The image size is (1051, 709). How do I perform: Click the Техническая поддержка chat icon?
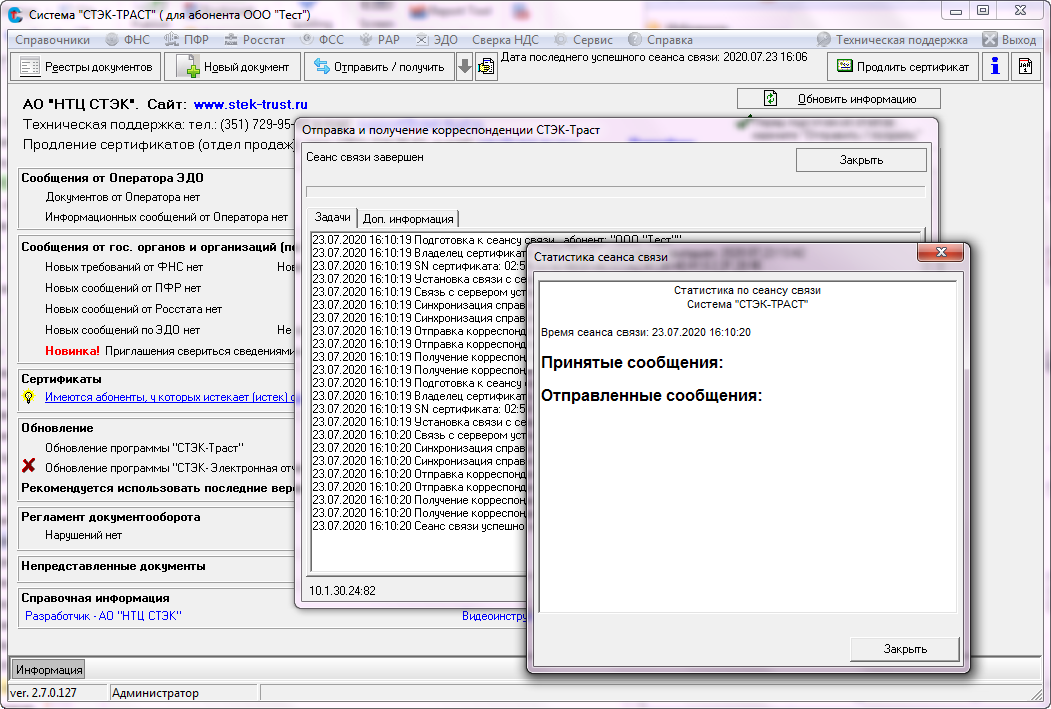tap(824, 40)
